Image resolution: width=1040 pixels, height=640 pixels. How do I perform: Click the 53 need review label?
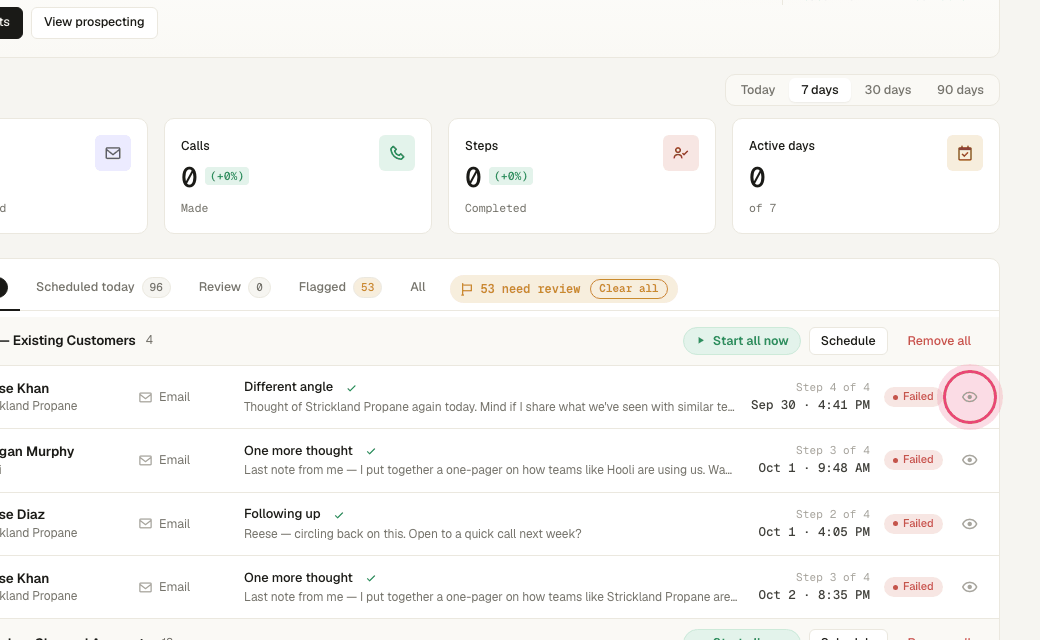point(530,289)
